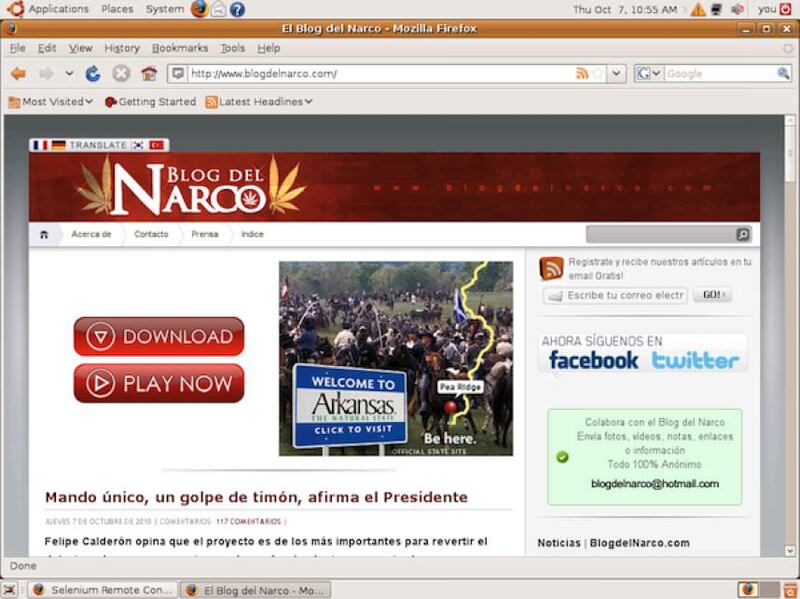Screen dimensions: 800x599
Task: Open the Acerca de page
Action: (x=91, y=234)
